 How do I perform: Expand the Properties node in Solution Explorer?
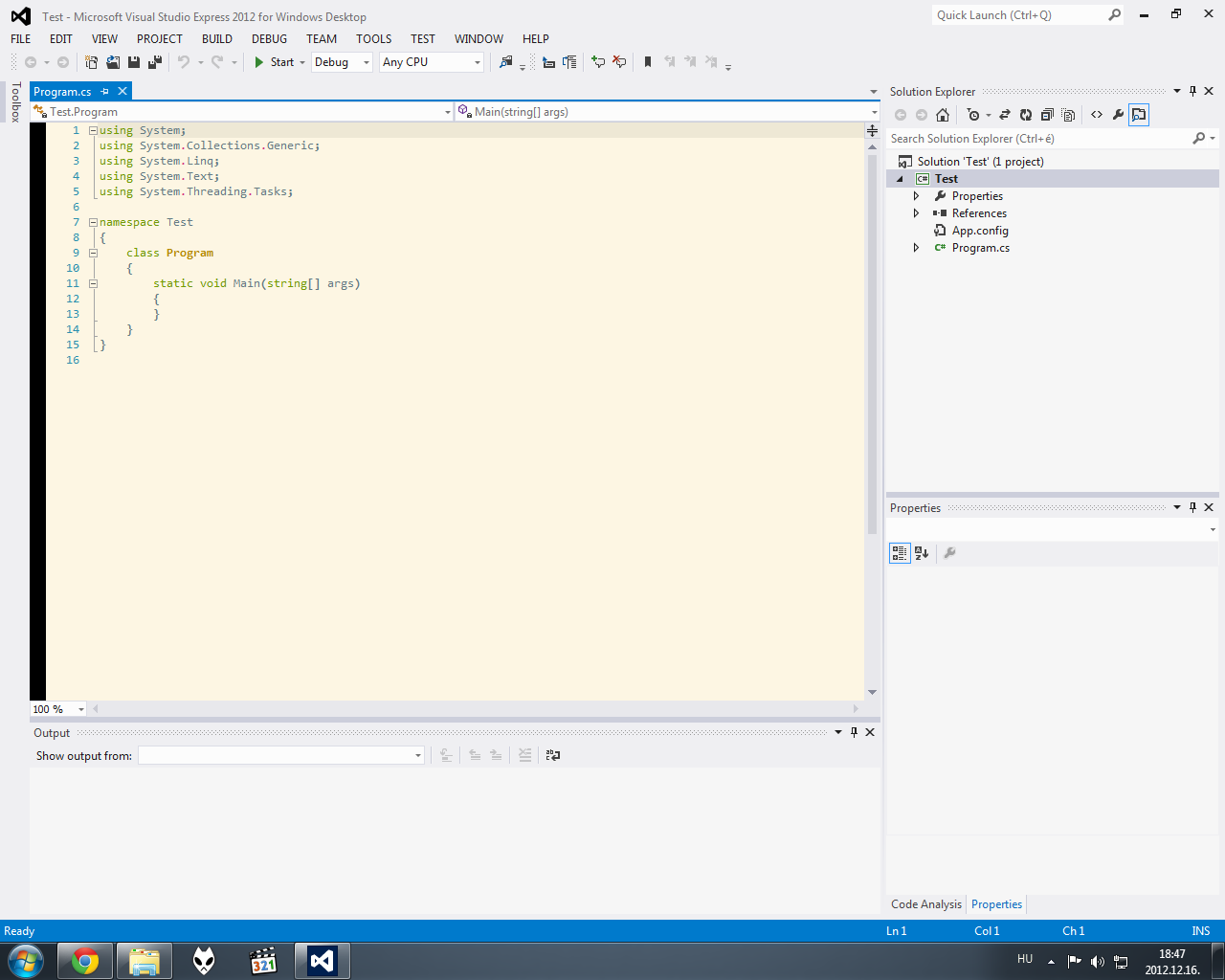(x=916, y=196)
